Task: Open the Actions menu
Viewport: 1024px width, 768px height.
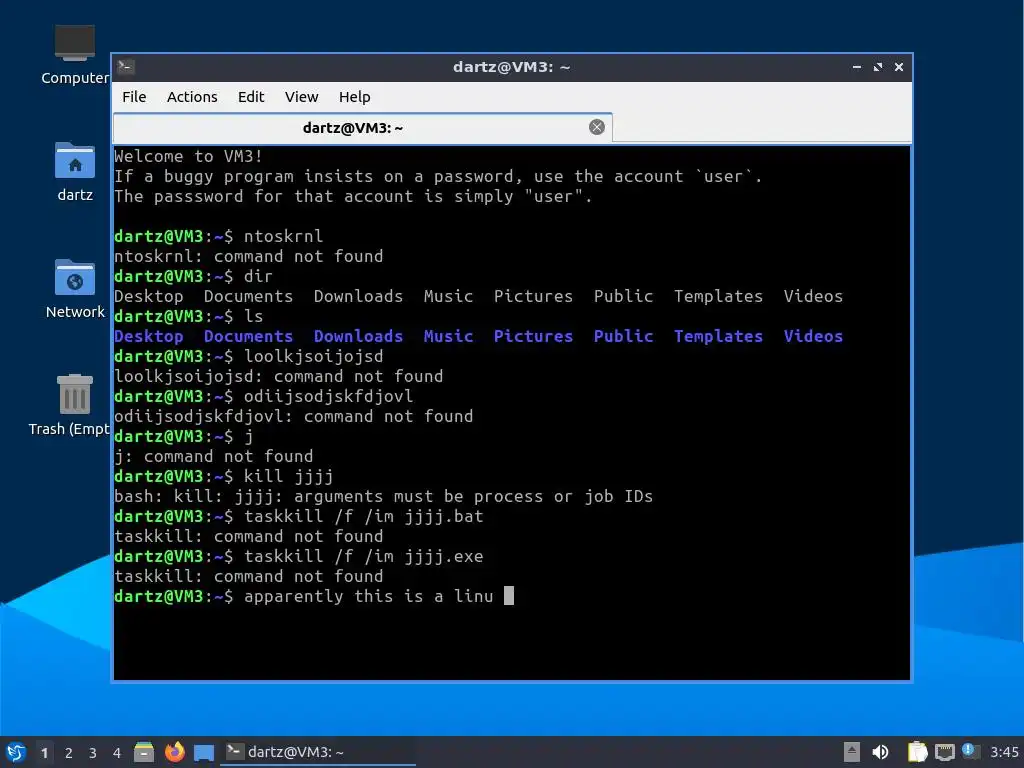Action: [x=192, y=97]
